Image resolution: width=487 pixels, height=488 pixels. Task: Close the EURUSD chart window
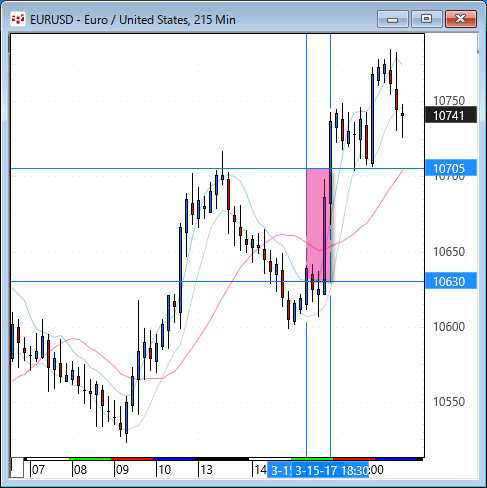(x=461, y=19)
